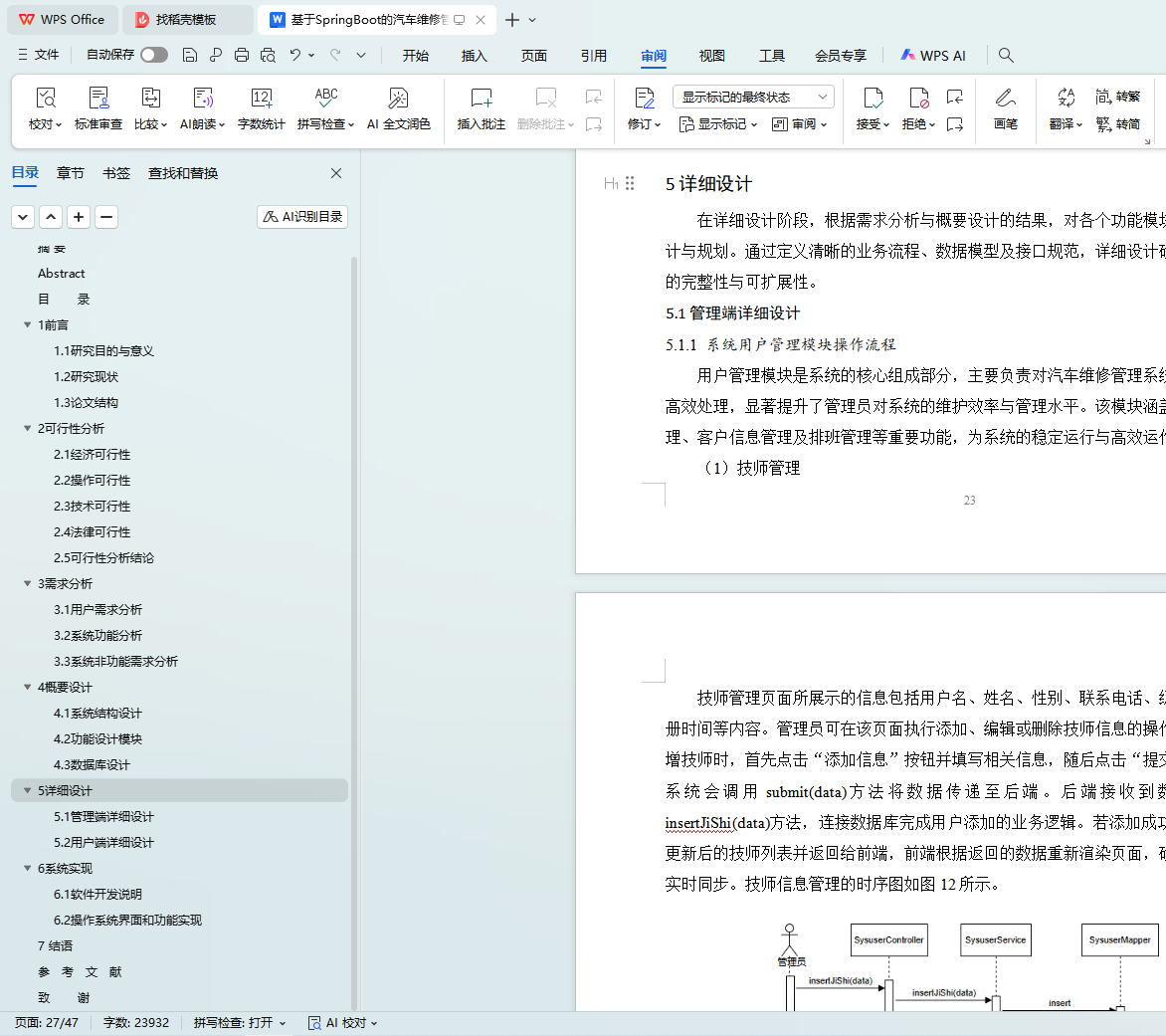Viewport: 1166px width, 1036px height.
Task: Collapse the 5详细设计 outline section
Action: (27, 791)
